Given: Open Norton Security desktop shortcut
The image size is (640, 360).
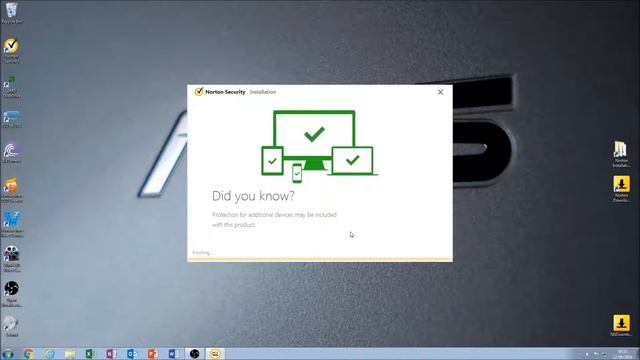Looking at the screenshot, I should pyautogui.click(x=11, y=51).
